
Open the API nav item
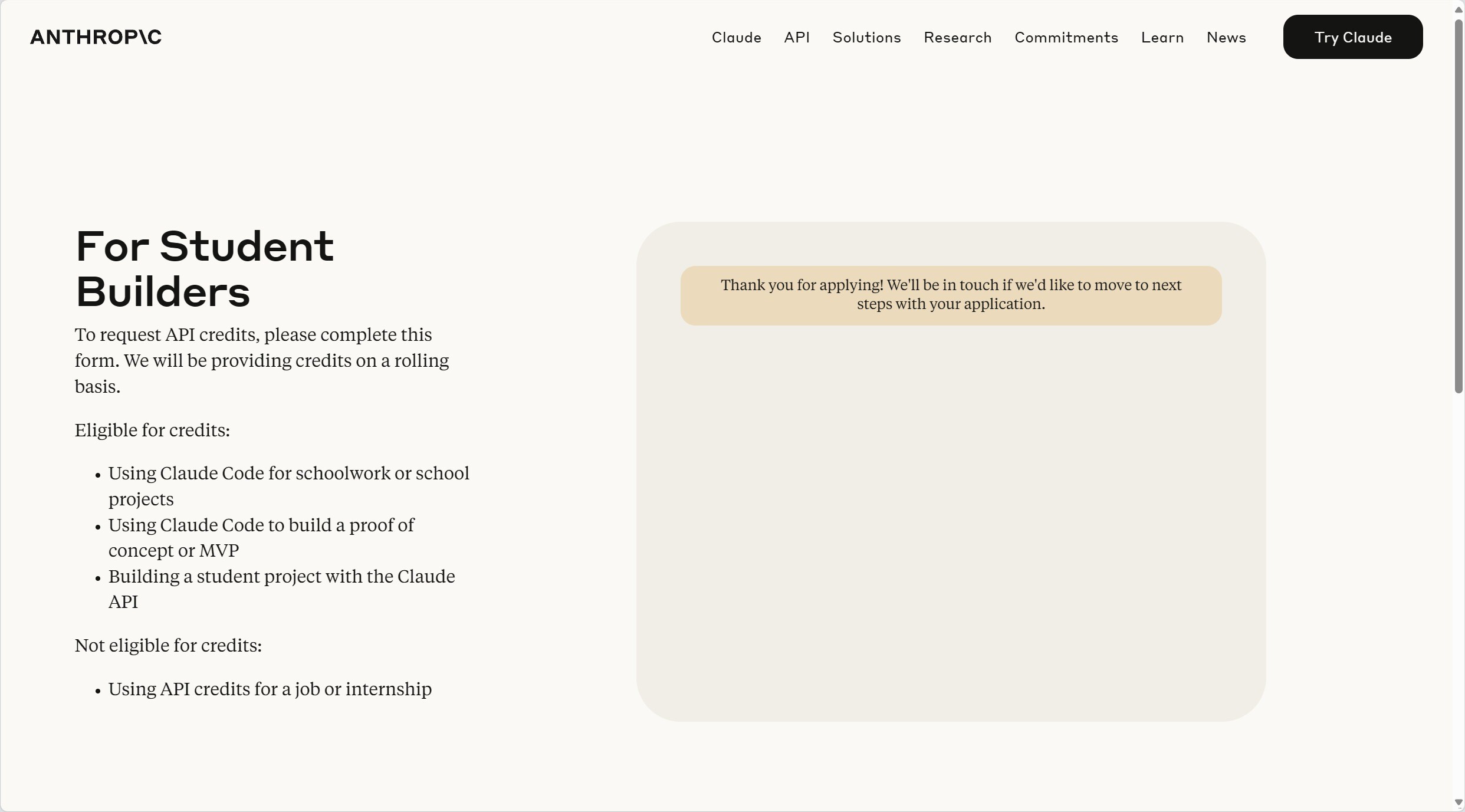[x=797, y=37]
